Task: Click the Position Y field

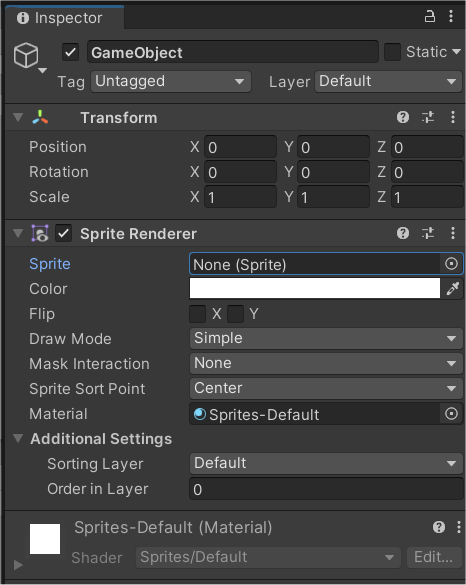Action: click(334, 147)
